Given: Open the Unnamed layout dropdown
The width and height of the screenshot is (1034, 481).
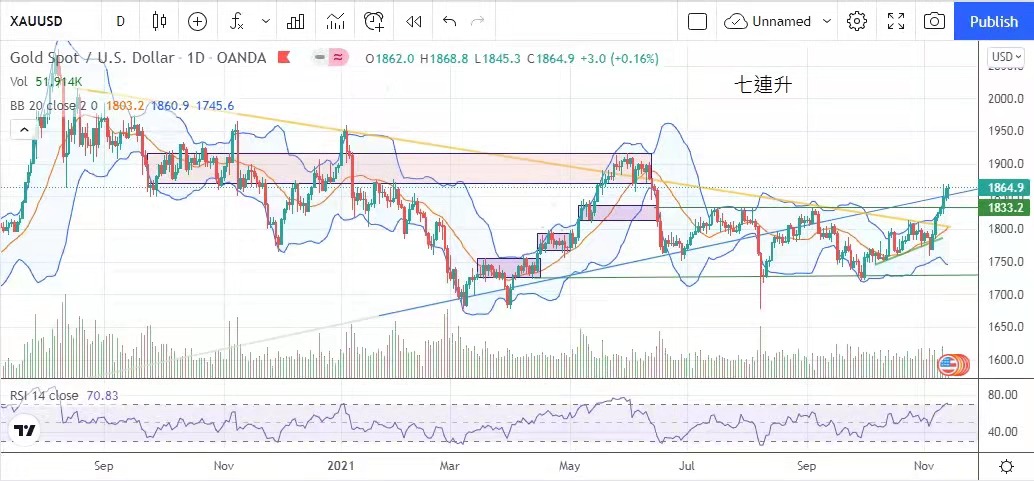Looking at the screenshot, I should [779, 21].
